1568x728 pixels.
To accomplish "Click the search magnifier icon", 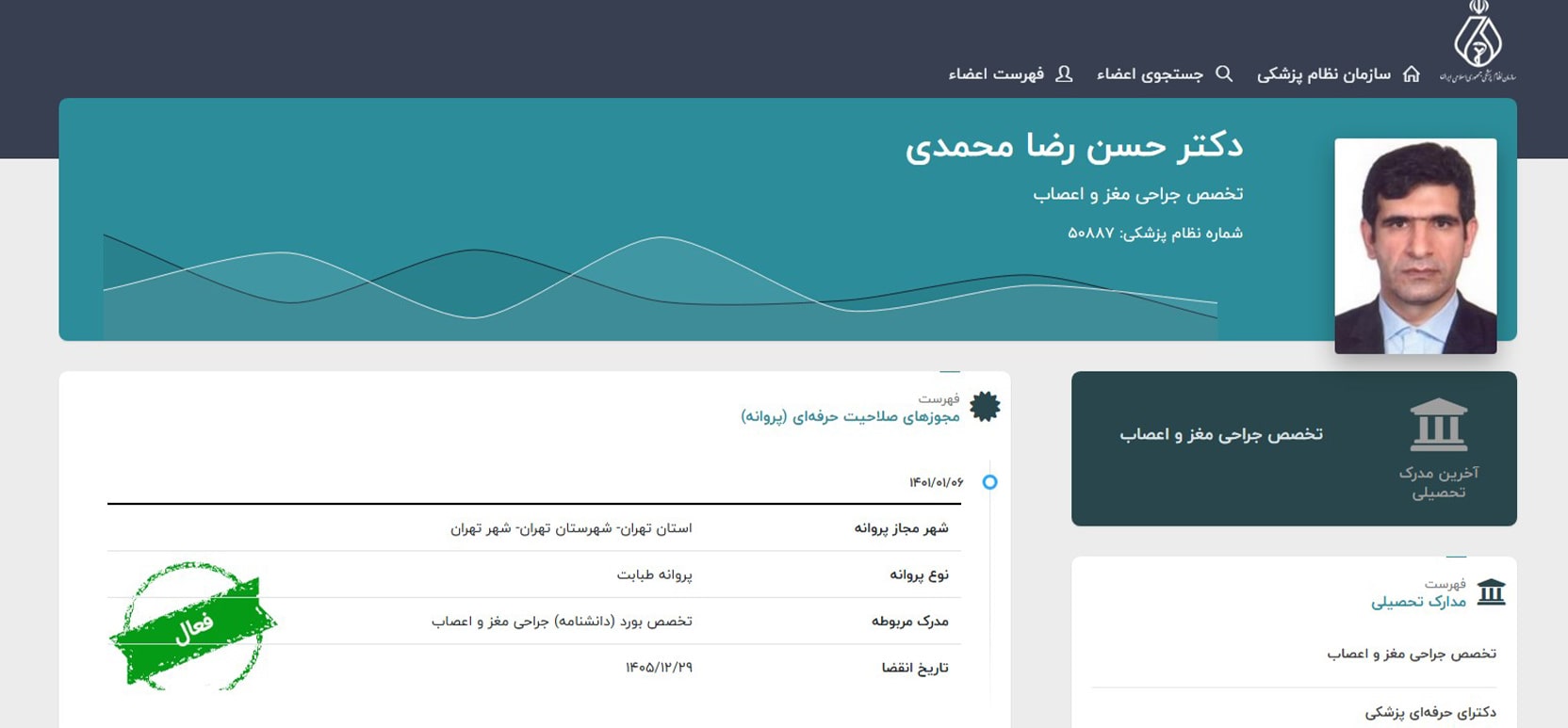I will (x=1224, y=73).
